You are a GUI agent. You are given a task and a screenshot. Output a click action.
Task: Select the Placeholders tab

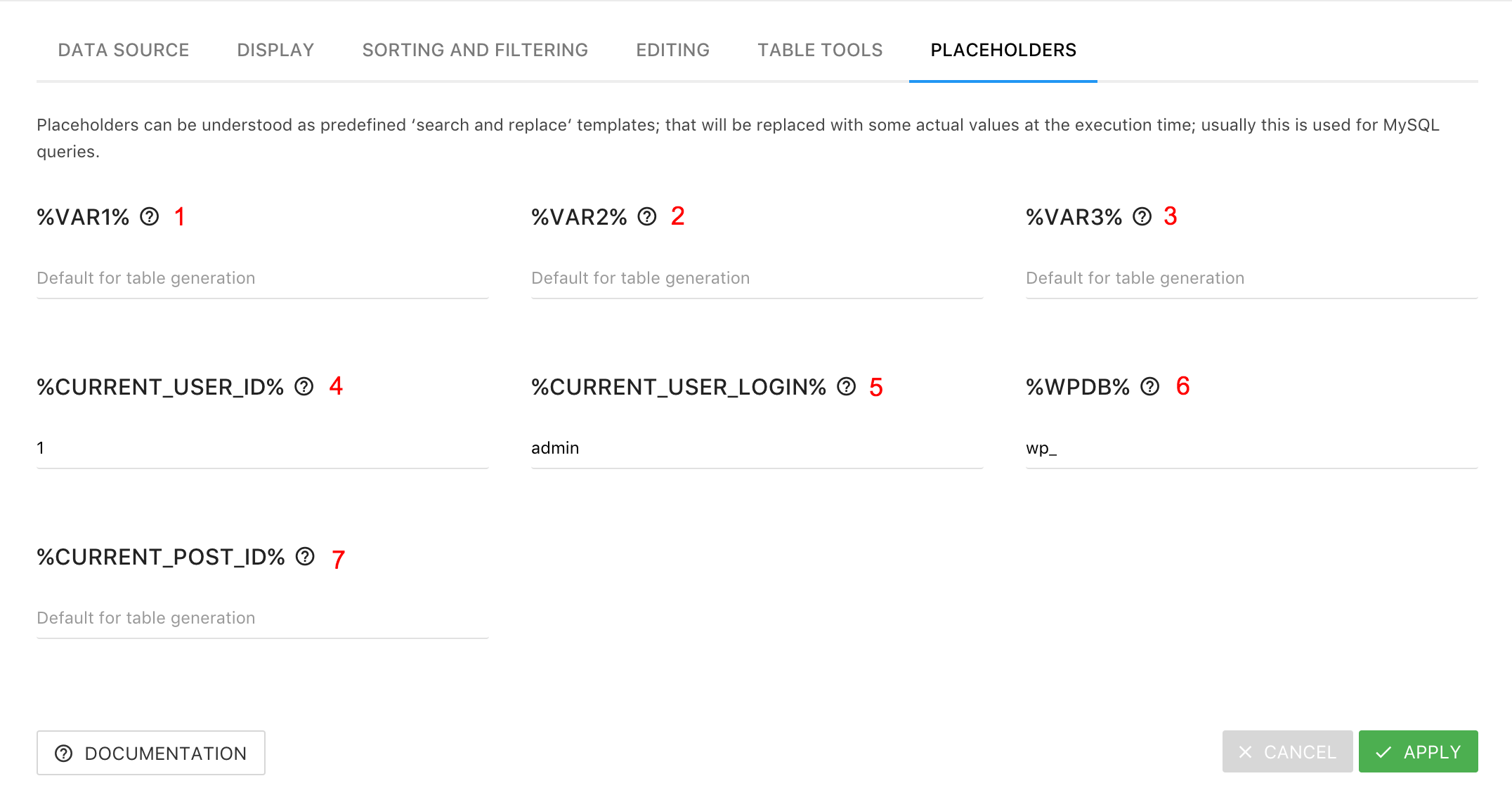[x=1003, y=50]
